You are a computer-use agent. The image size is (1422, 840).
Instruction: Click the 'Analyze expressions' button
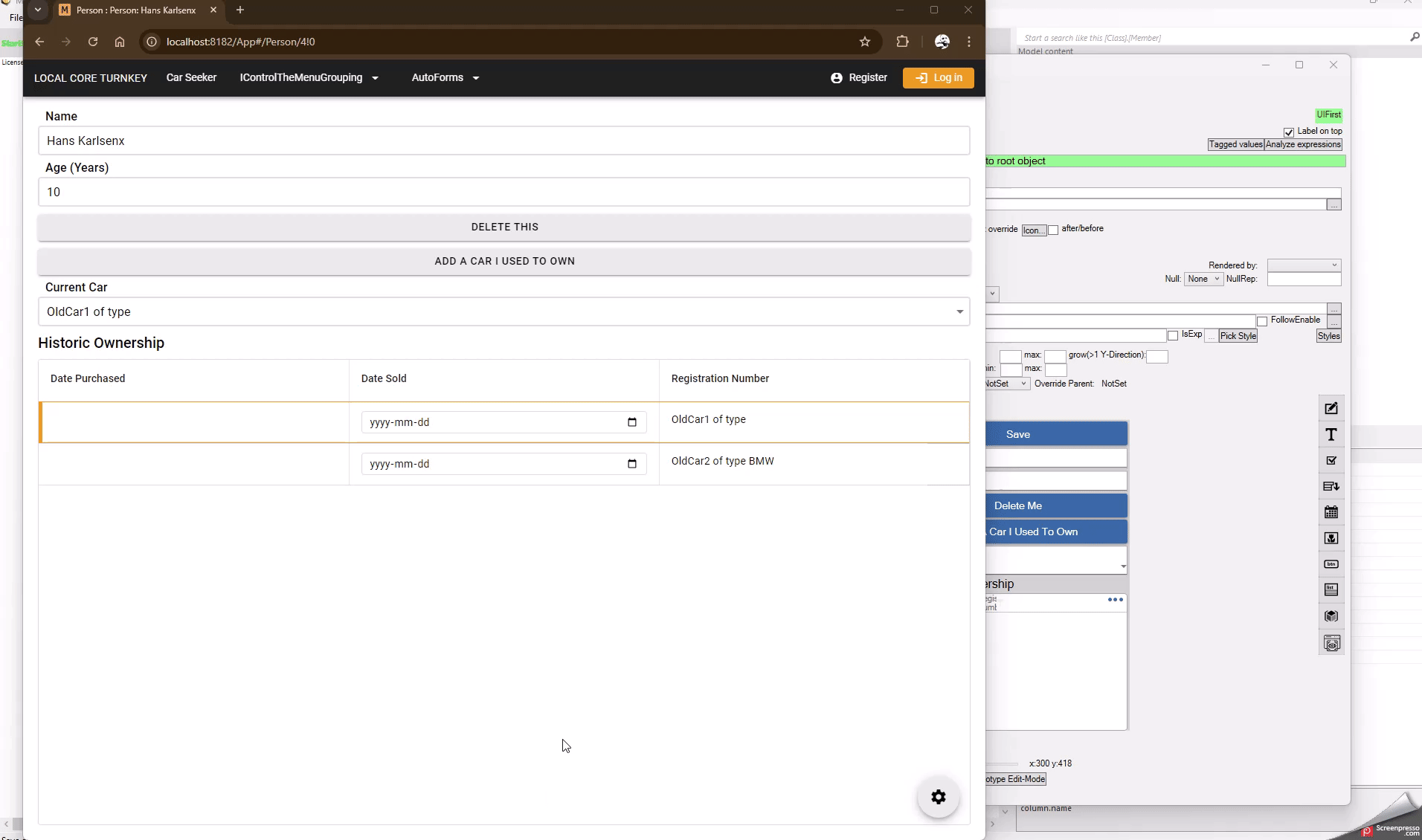[1303, 145]
